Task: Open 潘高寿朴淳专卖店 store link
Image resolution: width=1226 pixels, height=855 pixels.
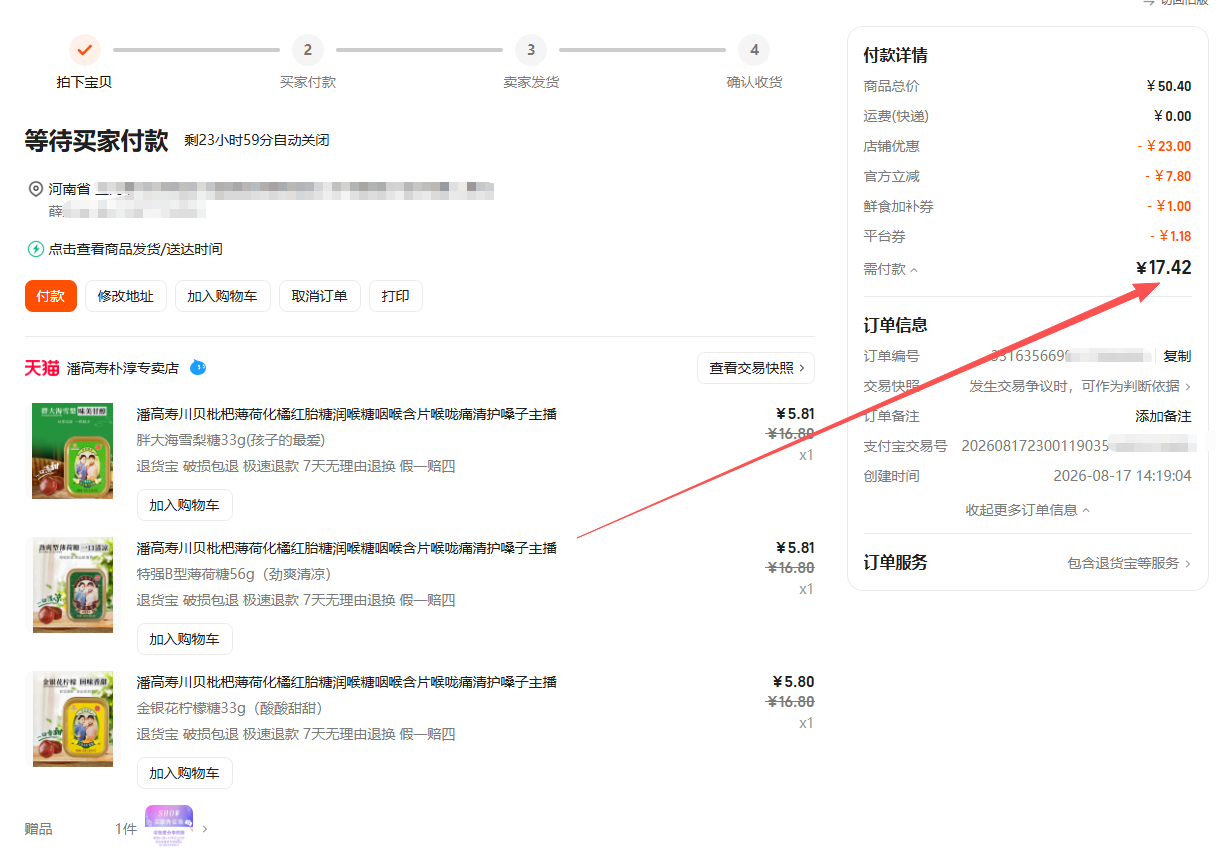Action: click(x=123, y=368)
